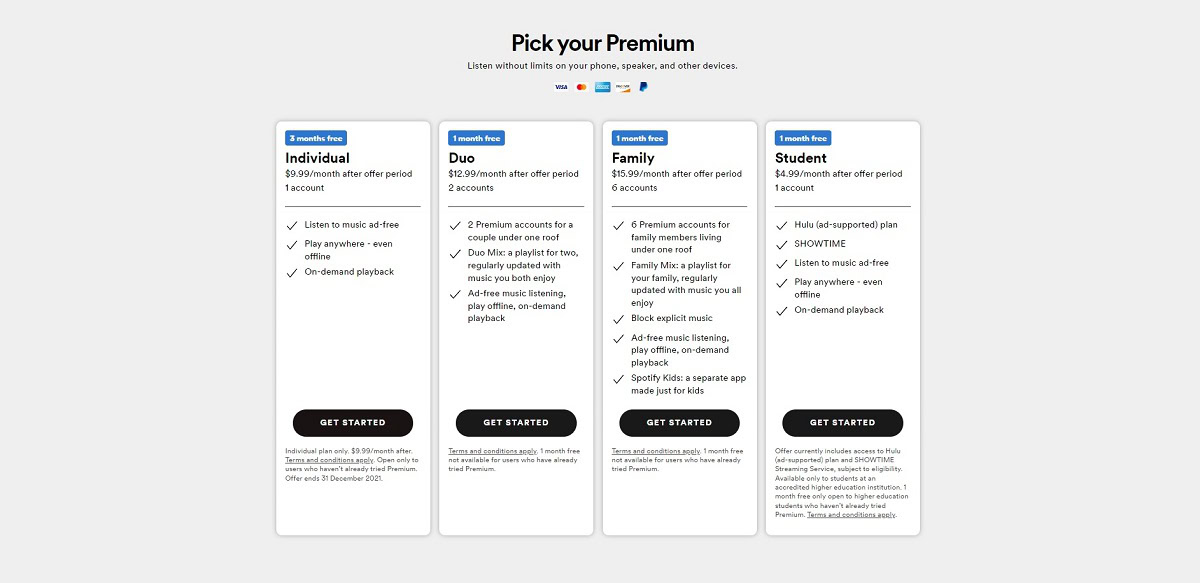This screenshot has width=1200, height=583.
Task: Open Terms and conditions link under Individual
Action: point(316,460)
